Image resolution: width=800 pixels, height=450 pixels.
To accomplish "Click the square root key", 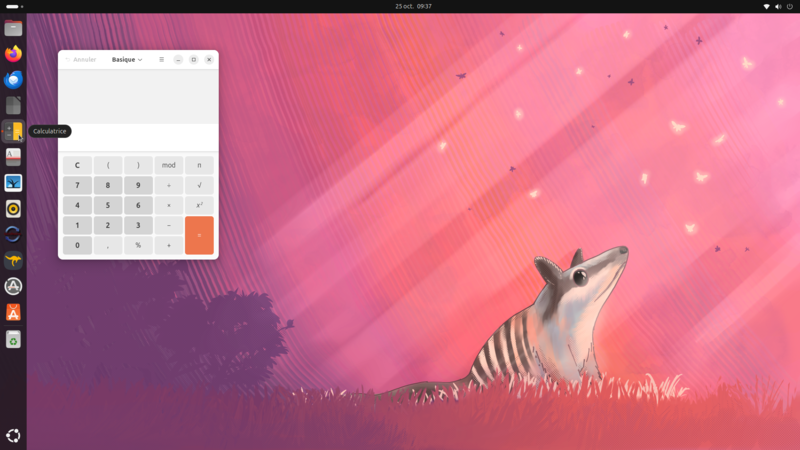I will pos(199,185).
